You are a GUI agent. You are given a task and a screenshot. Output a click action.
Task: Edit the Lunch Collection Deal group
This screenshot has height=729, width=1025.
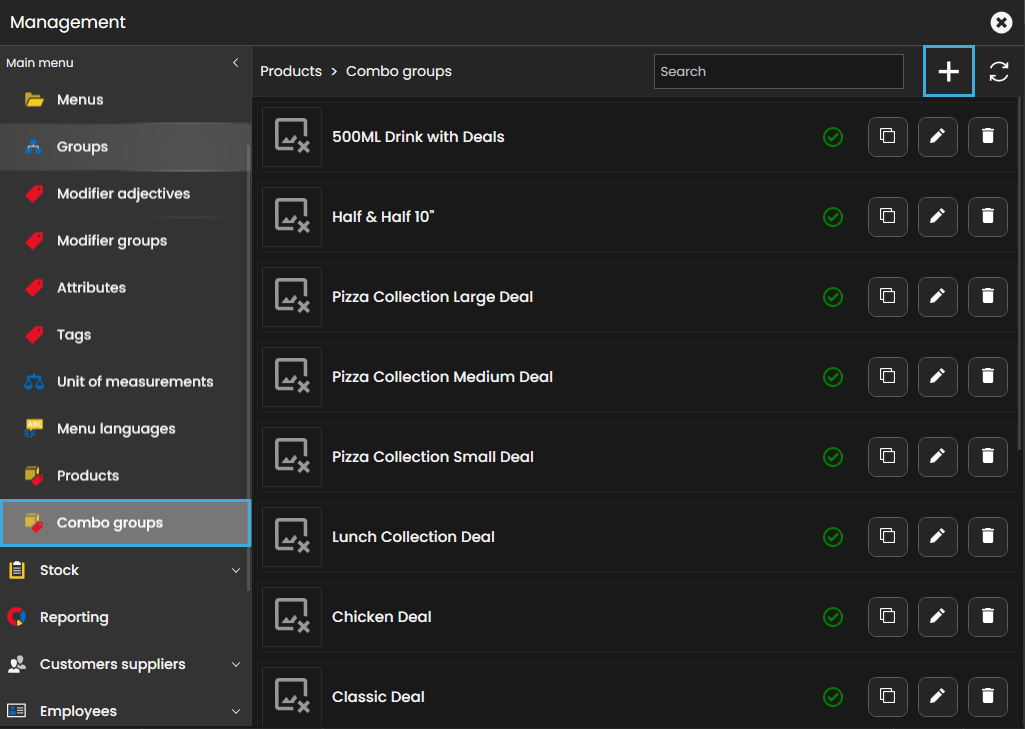click(x=937, y=537)
